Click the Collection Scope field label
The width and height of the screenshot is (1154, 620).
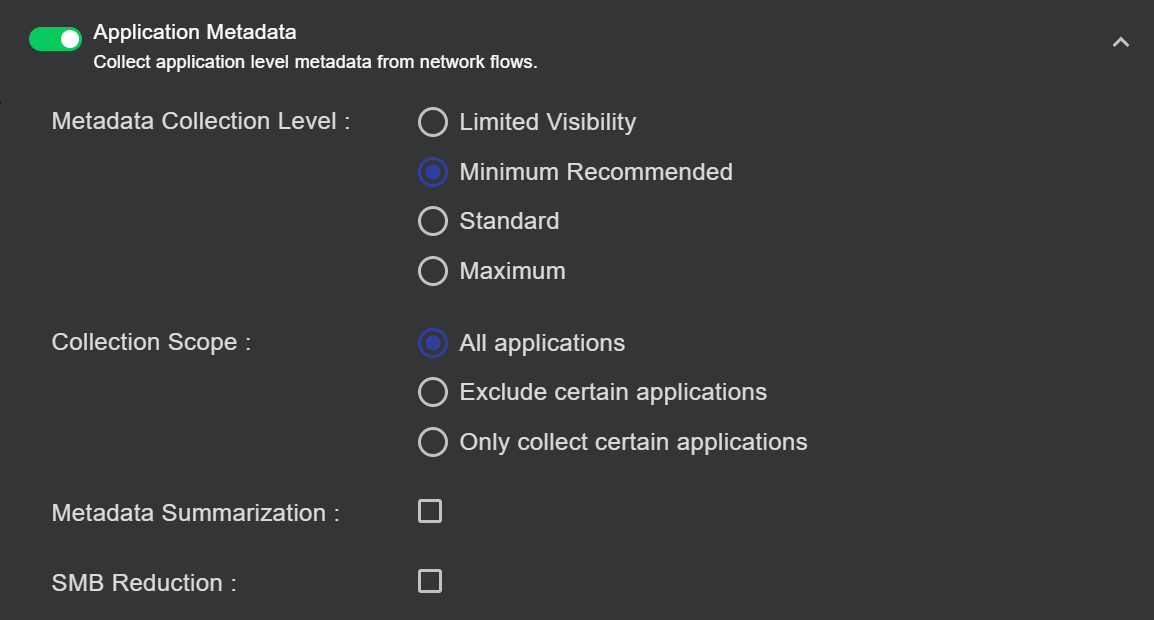[150, 342]
